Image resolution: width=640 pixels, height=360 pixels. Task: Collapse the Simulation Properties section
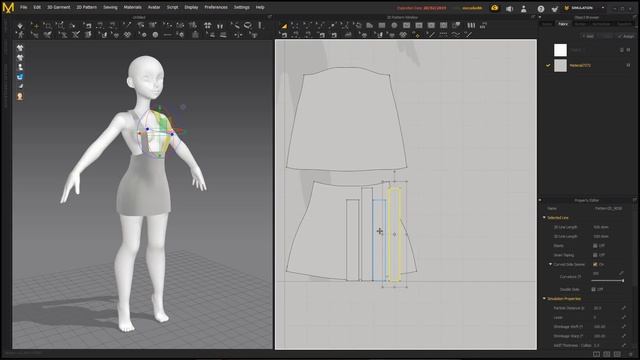[x=544, y=299]
